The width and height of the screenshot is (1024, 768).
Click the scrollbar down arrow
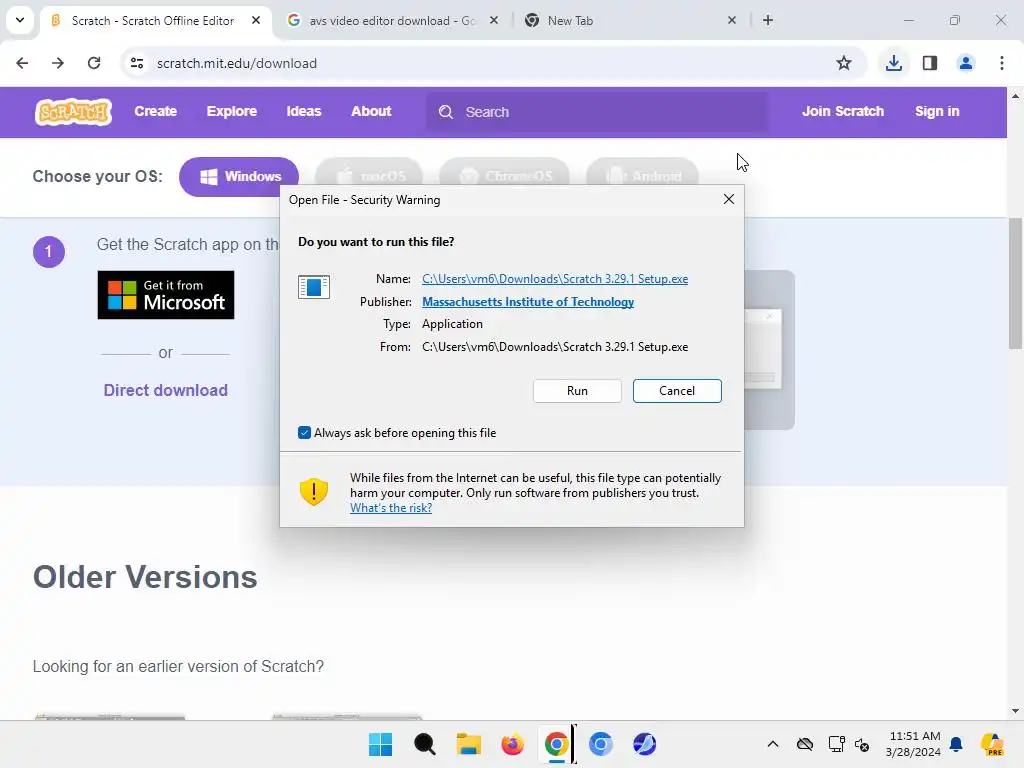[1015, 711]
